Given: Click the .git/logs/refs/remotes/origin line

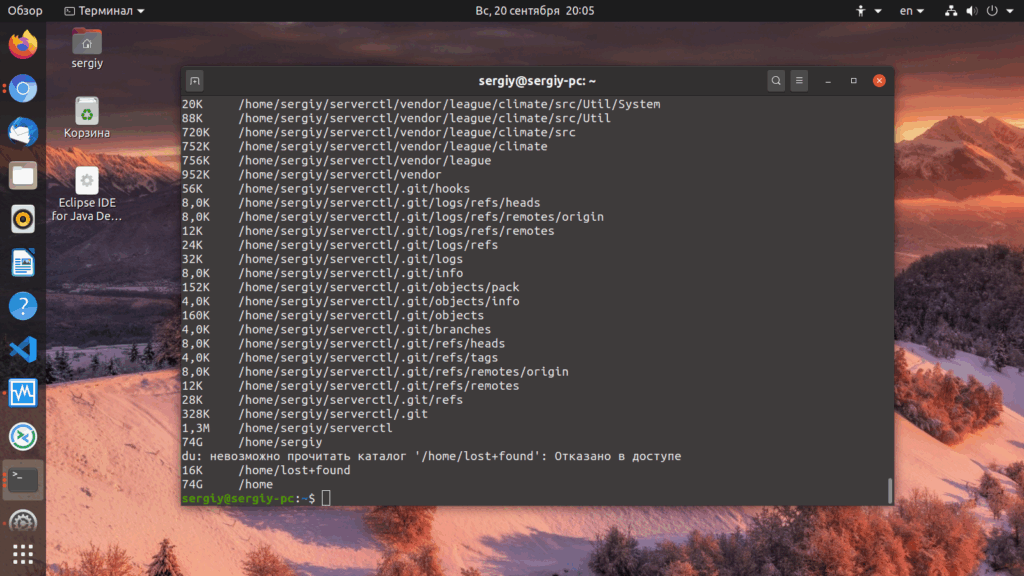Looking at the screenshot, I should tap(392, 217).
